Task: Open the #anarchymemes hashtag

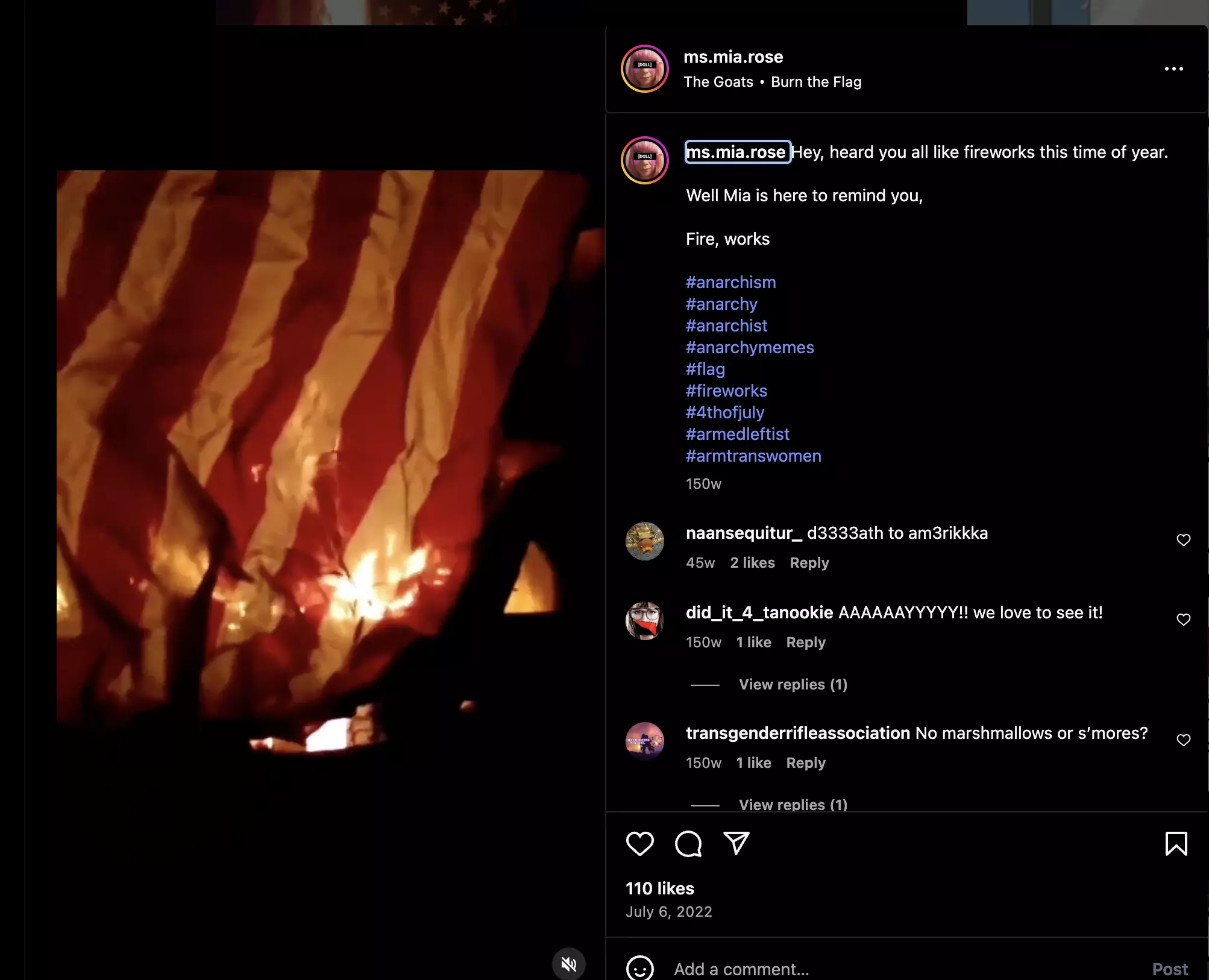Action: point(750,347)
